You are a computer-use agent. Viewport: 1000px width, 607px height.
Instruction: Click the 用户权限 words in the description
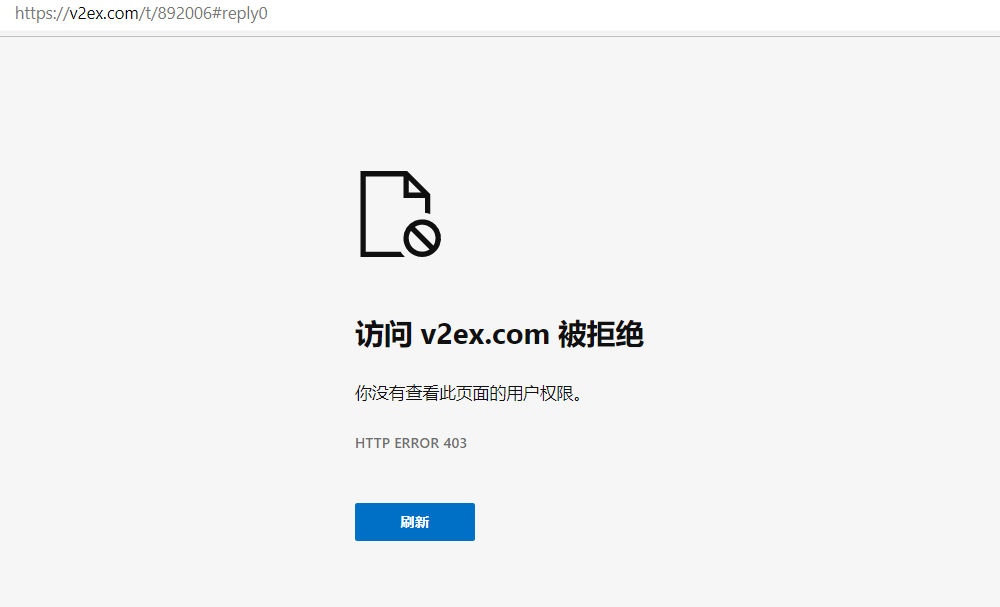[540, 393]
